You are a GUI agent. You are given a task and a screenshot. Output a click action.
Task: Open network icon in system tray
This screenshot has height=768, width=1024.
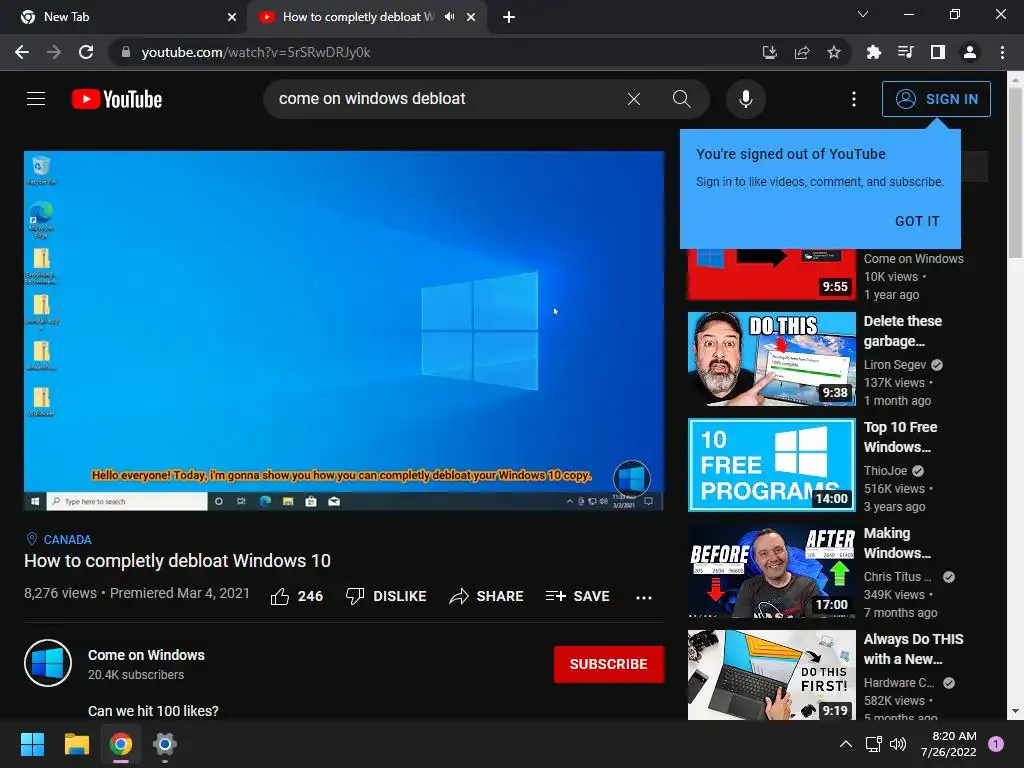tap(873, 744)
